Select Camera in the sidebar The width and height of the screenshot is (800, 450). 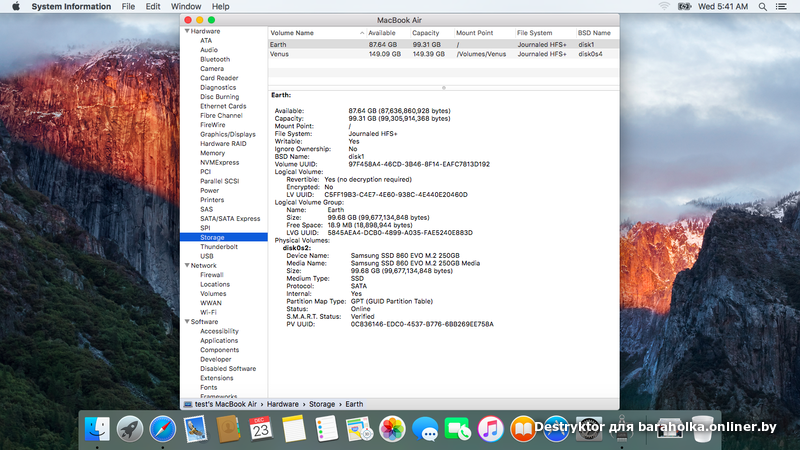pyautogui.click(x=212, y=68)
